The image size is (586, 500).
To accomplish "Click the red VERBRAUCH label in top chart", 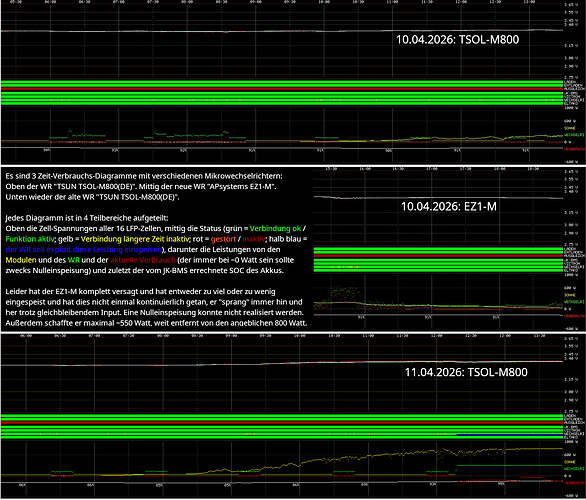I will click(574, 149).
